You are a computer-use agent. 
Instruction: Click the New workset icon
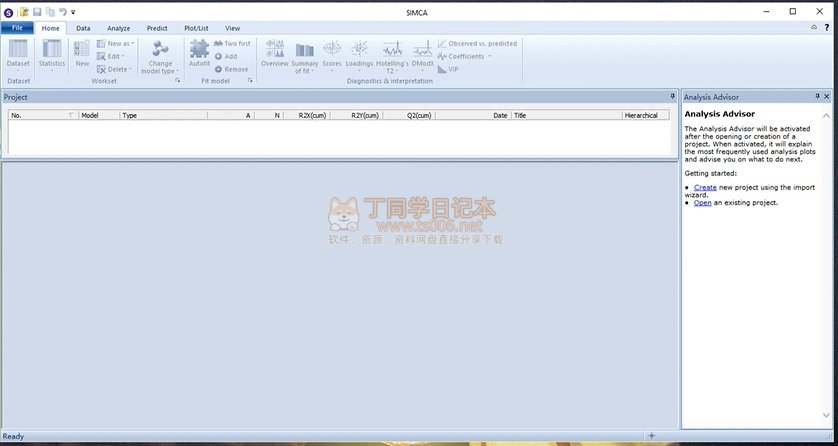82,49
